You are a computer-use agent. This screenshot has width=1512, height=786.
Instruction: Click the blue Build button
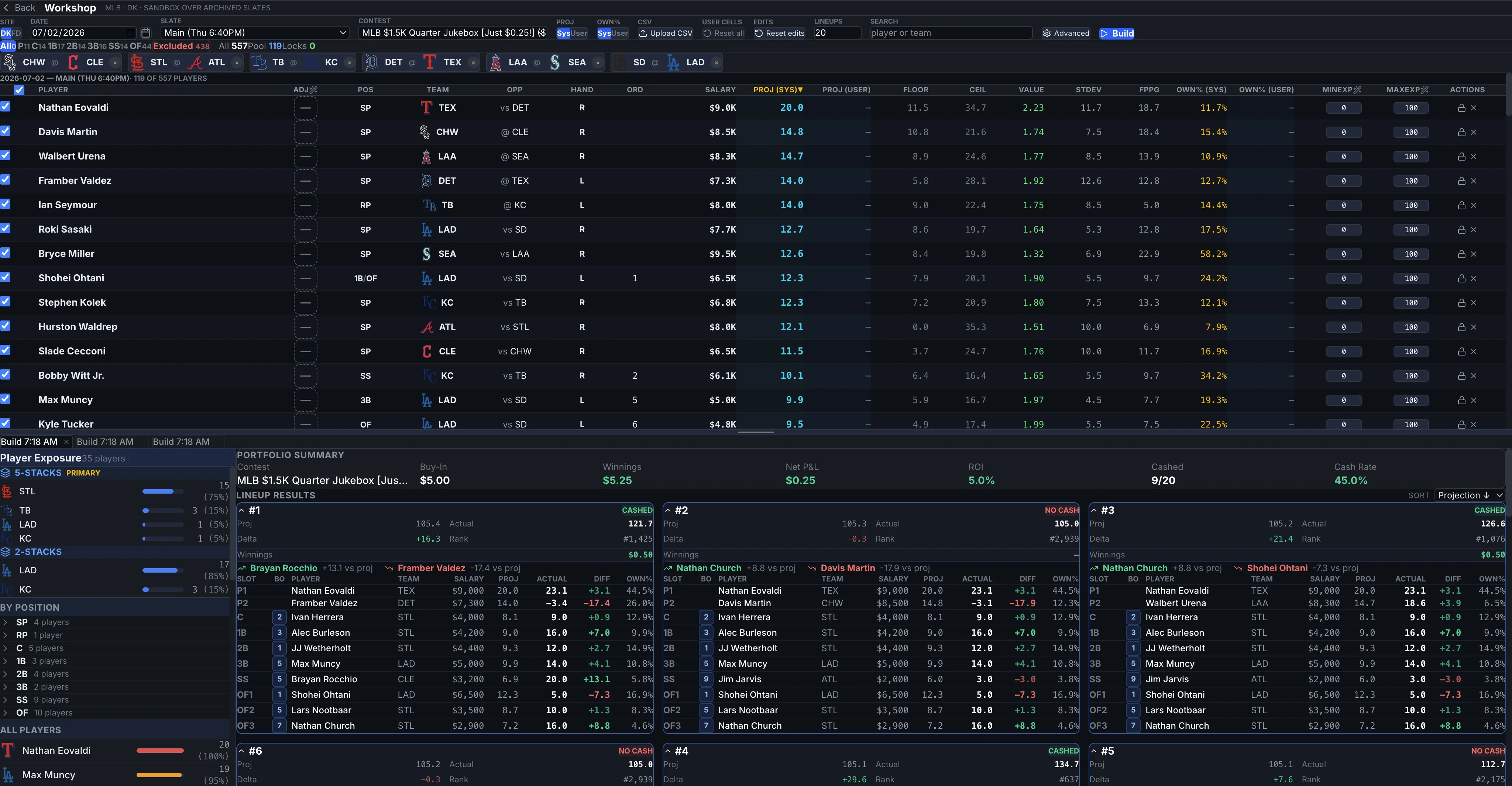pyautogui.click(x=1117, y=34)
